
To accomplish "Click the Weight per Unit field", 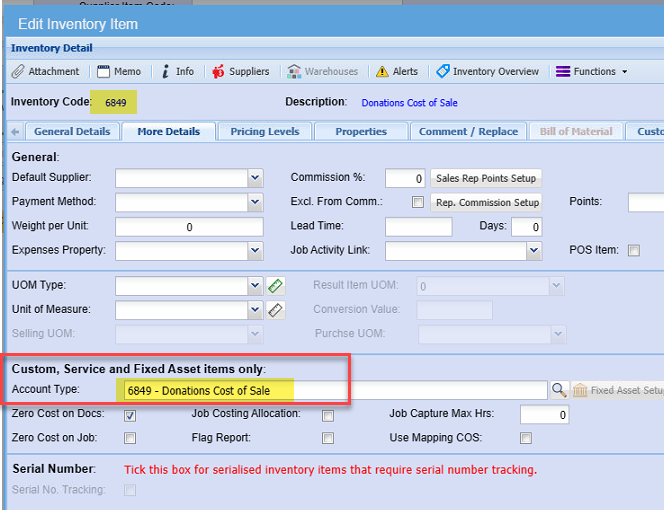I will click(x=189, y=227).
